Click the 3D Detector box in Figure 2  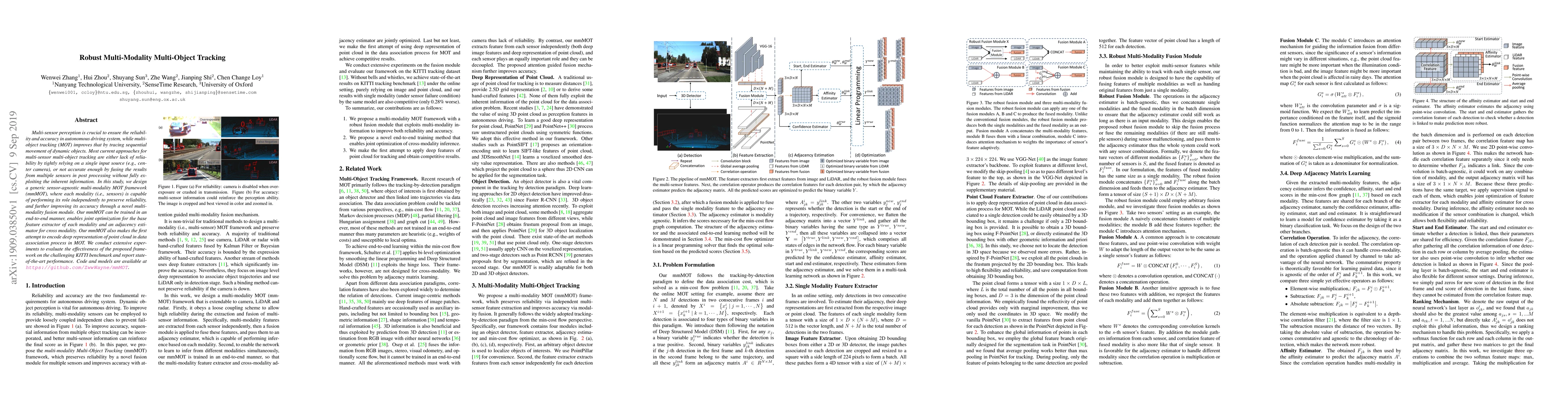[691, 95]
